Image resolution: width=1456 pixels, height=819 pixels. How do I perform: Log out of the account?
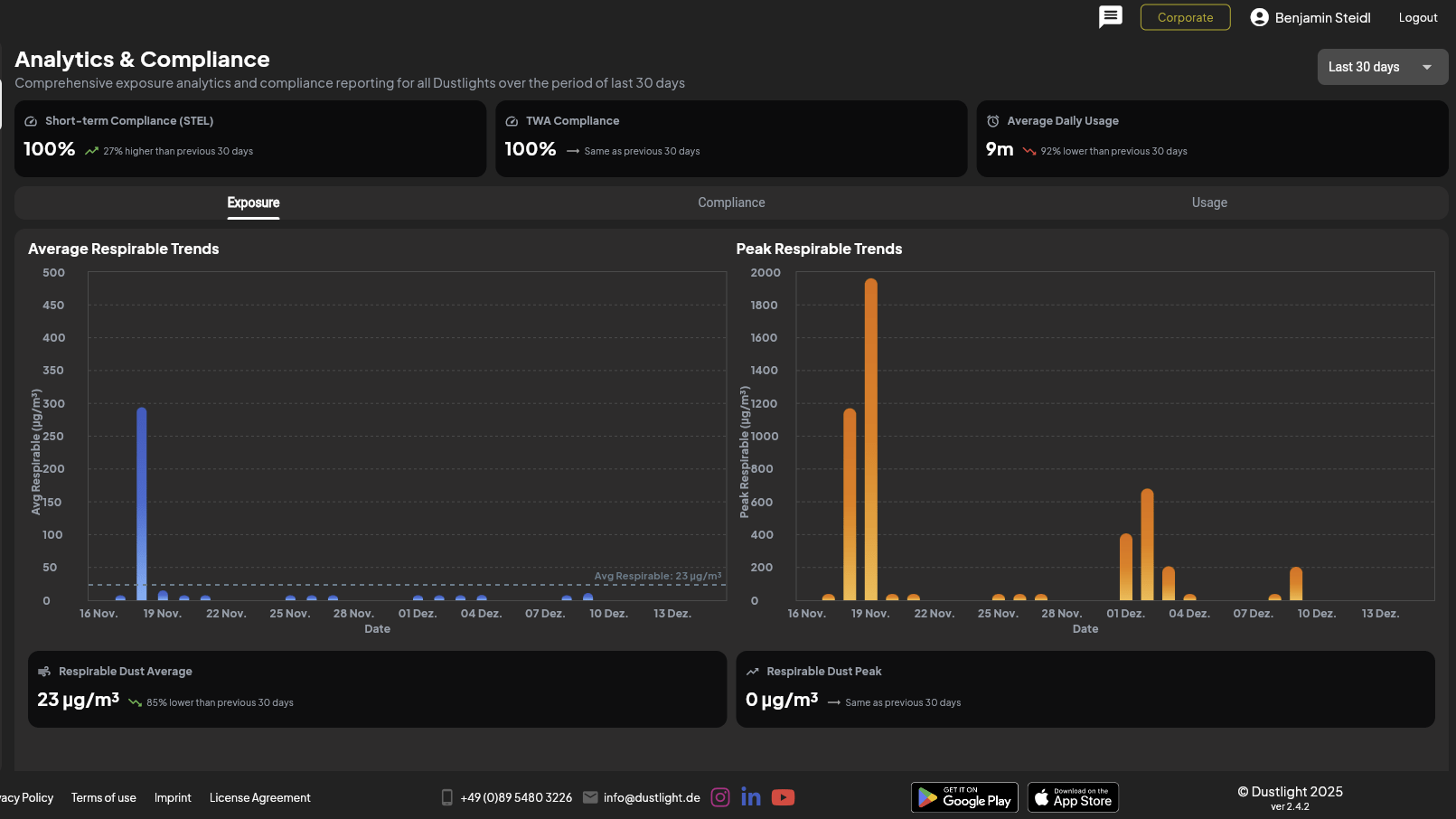[x=1417, y=17]
